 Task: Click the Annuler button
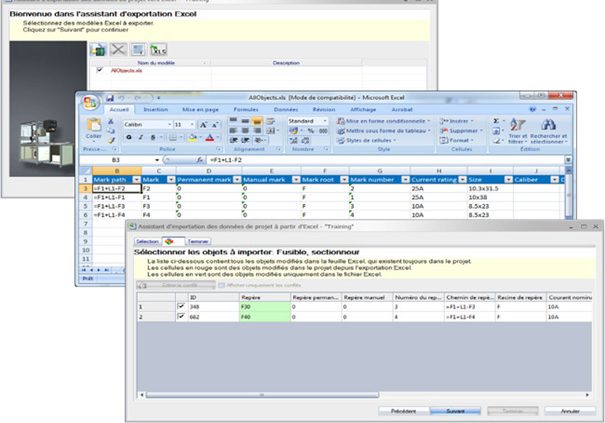click(570, 411)
